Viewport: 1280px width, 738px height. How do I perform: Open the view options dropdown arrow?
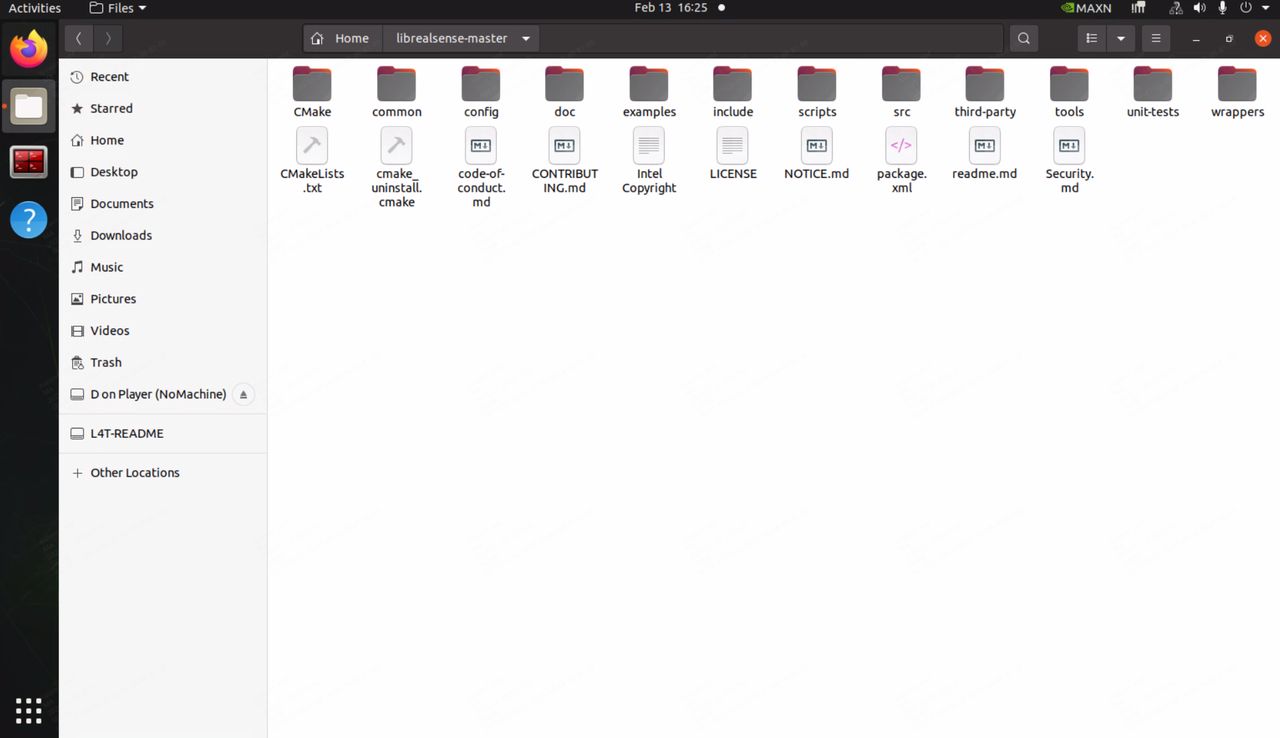click(1121, 38)
